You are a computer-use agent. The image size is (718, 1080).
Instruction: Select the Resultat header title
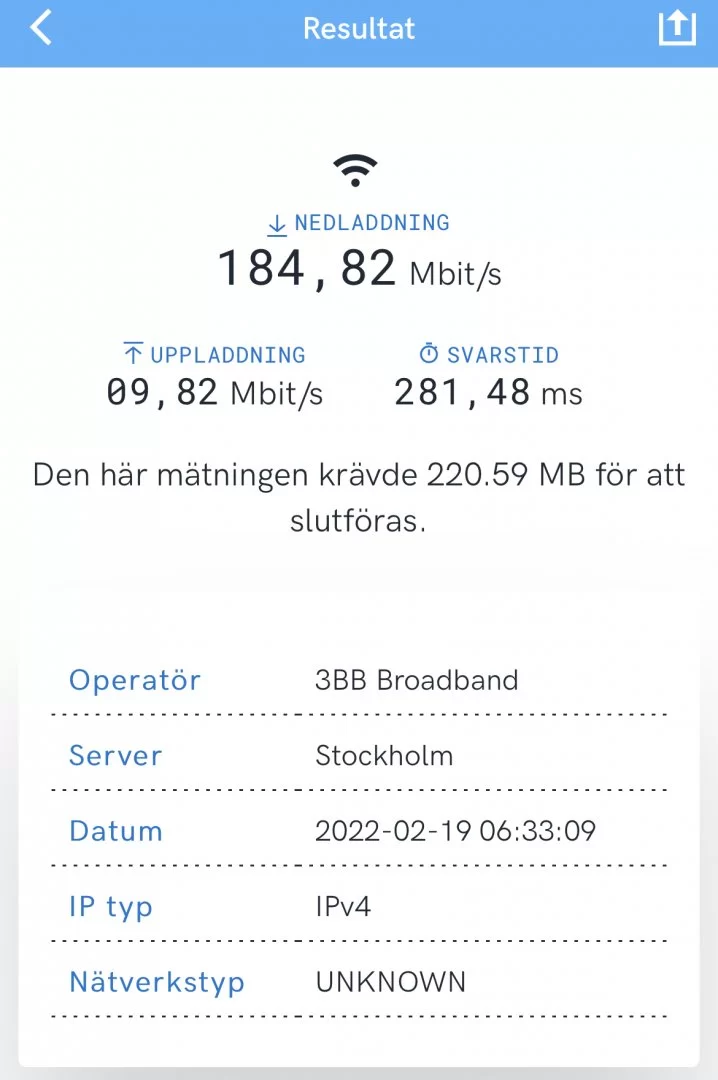pos(359,28)
